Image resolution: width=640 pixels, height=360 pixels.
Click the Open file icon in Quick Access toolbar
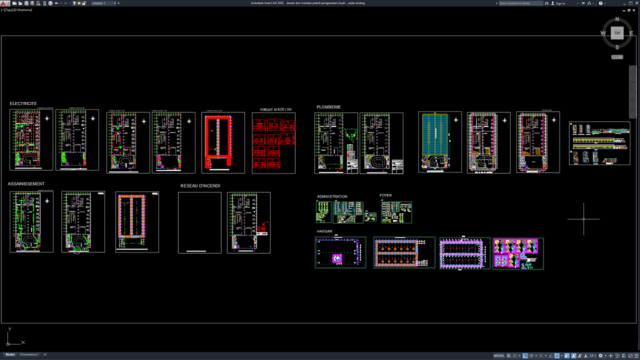coord(20,3)
